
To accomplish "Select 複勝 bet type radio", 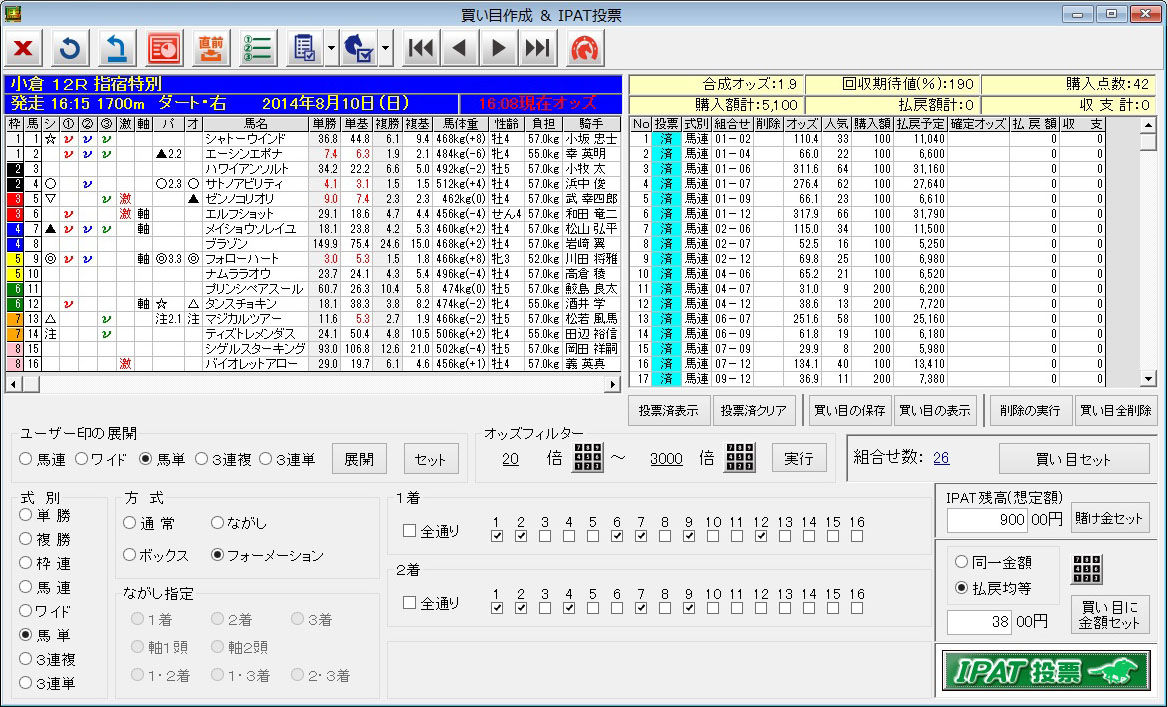I will pos(26,539).
